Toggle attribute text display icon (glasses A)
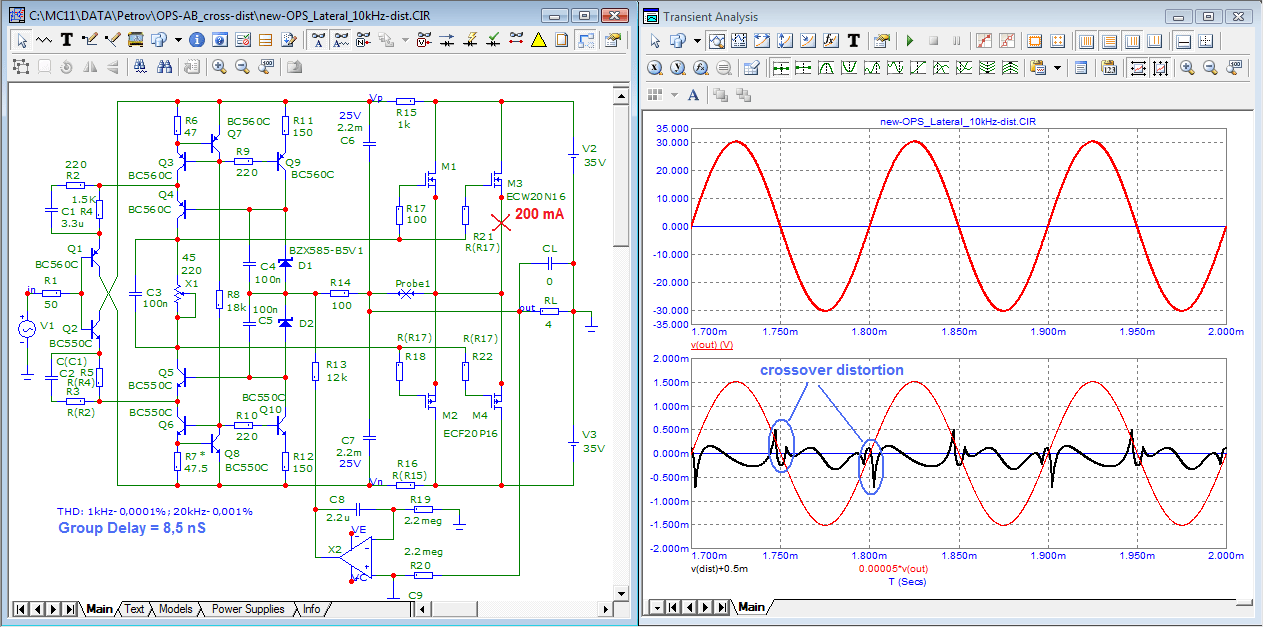1264x627 pixels. click(x=318, y=40)
